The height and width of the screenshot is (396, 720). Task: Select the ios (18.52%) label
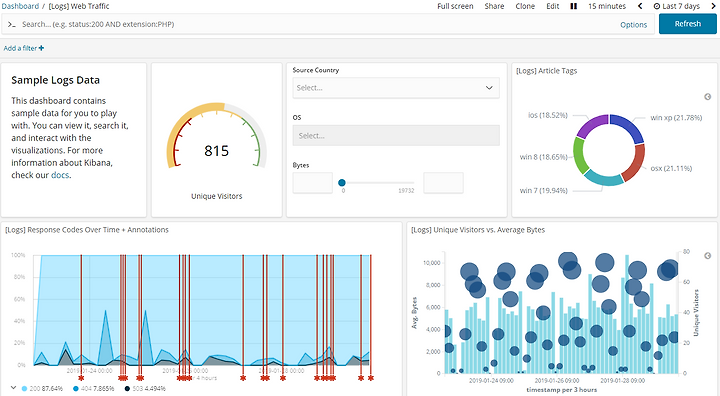pyautogui.click(x=547, y=115)
